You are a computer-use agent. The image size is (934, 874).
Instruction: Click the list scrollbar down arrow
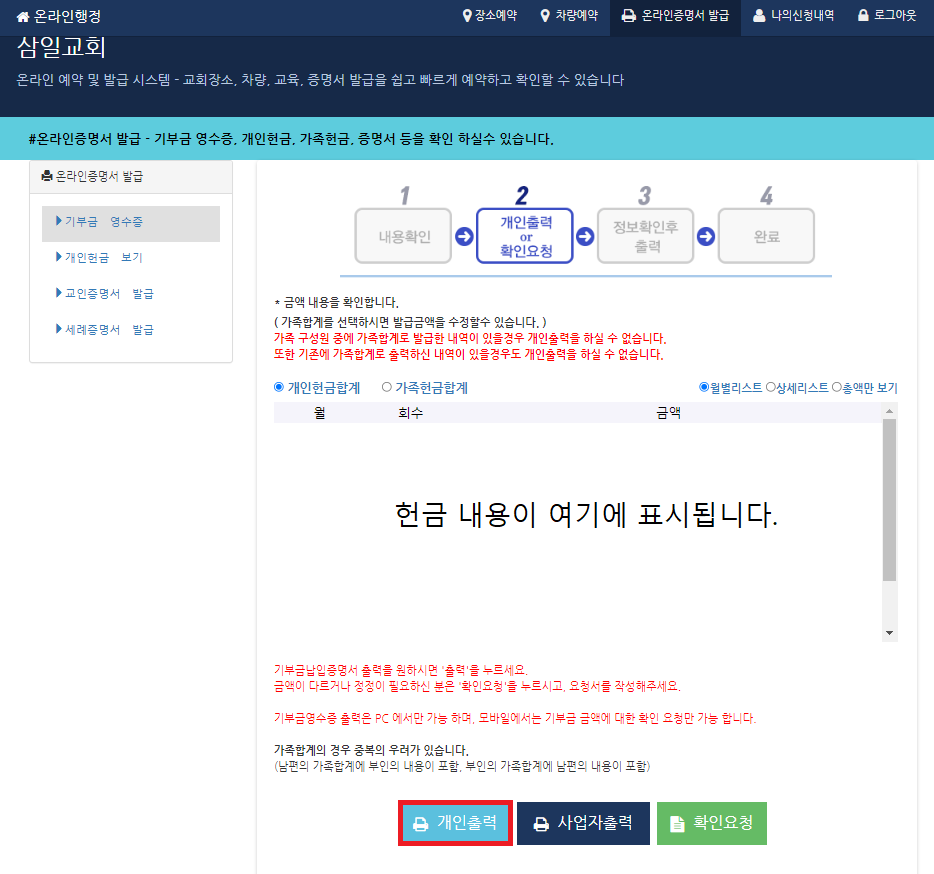click(889, 633)
